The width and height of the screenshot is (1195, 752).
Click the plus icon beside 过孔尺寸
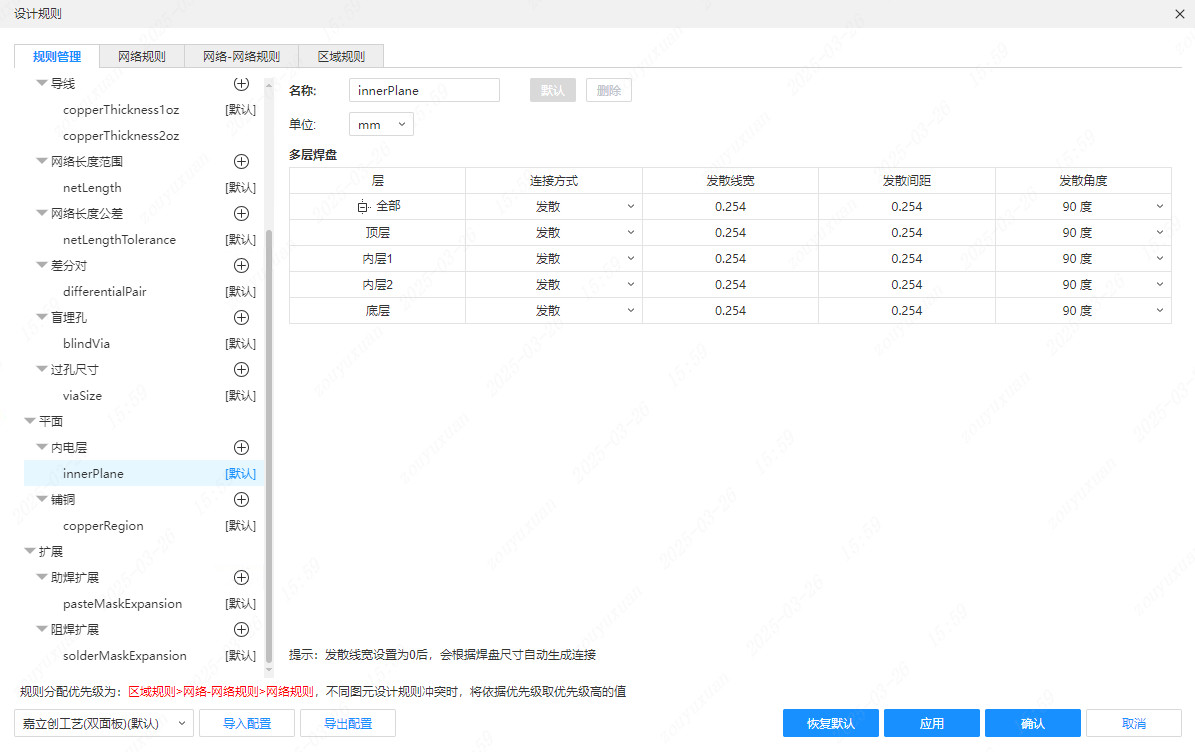click(241, 369)
